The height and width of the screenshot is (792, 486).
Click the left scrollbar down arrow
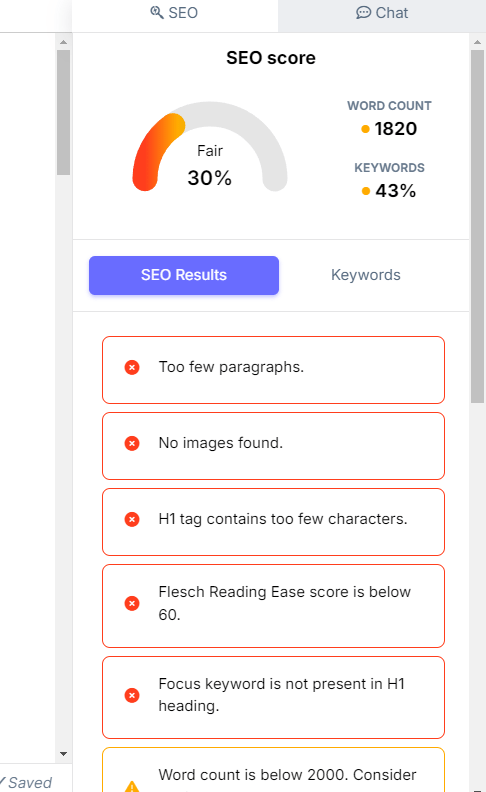coord(63,754)
